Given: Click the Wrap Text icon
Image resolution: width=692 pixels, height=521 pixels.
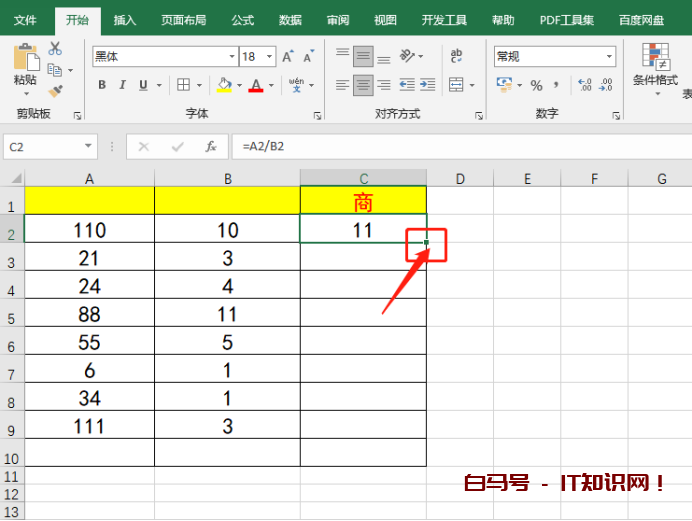Looking at the screenshot, I should (x=457, y=56).
